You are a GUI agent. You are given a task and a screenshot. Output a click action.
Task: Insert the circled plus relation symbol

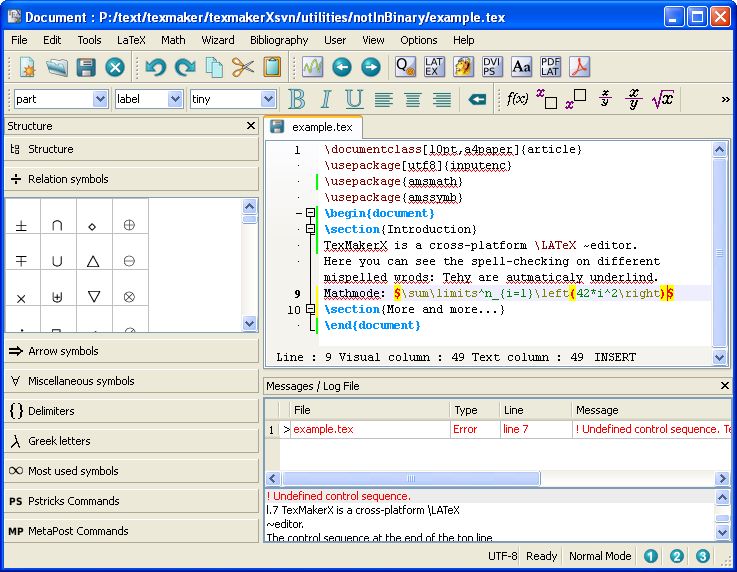(x=129, y=226)
